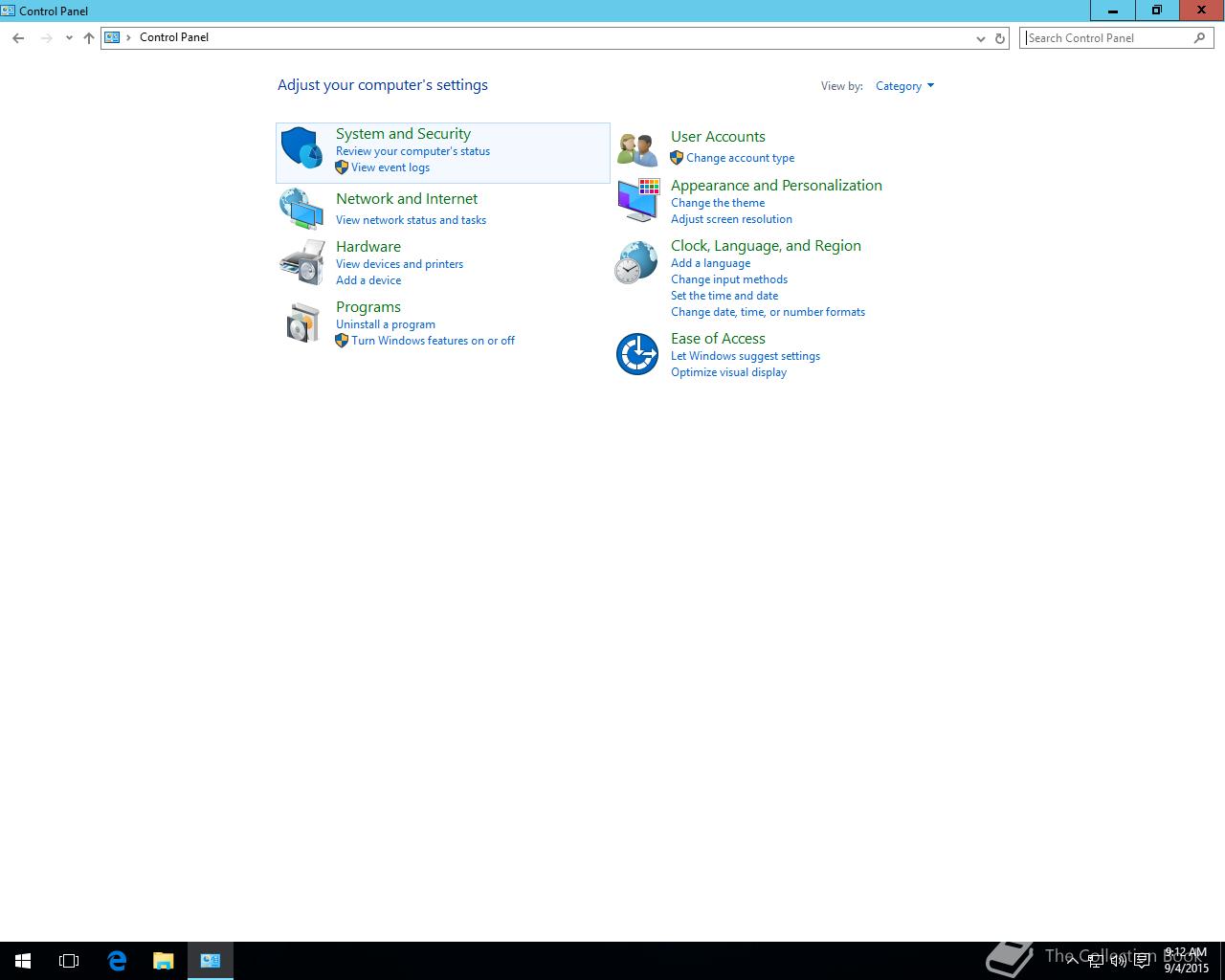Screen dimensions: 1225x980
Task: Click Change account type link
Action: click(x=740, y=158)
